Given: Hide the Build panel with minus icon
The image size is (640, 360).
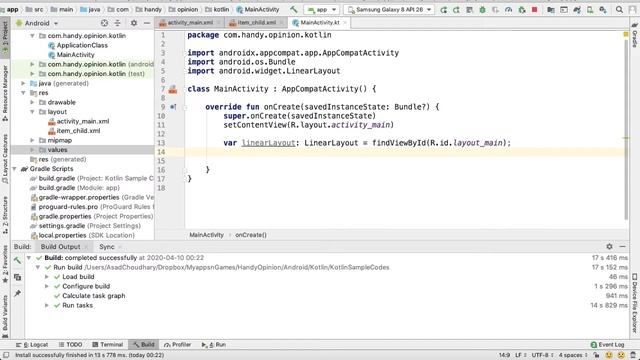Looking at the screenshot, I should point(622,247).
